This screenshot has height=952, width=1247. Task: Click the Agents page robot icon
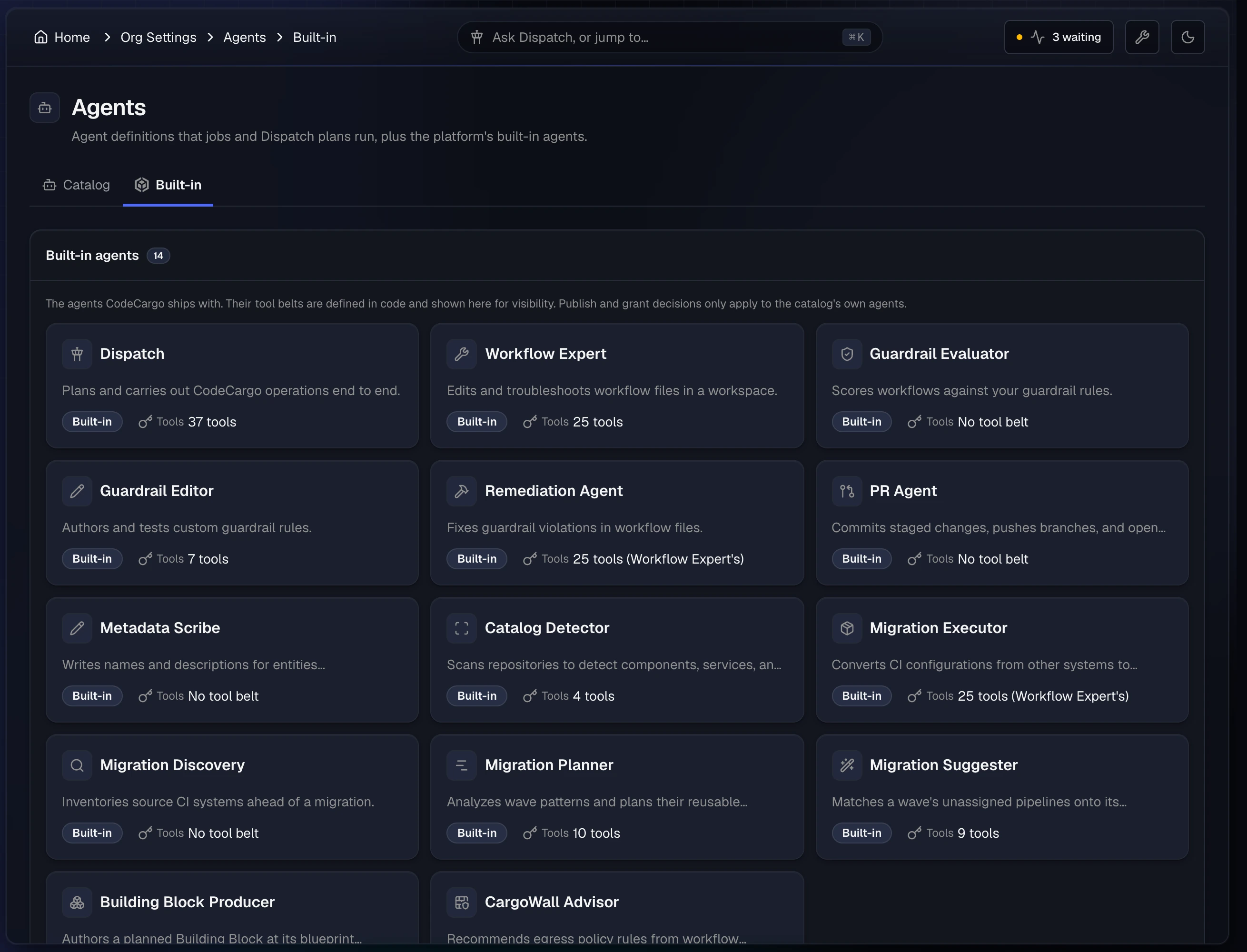[x=45, y=108]
